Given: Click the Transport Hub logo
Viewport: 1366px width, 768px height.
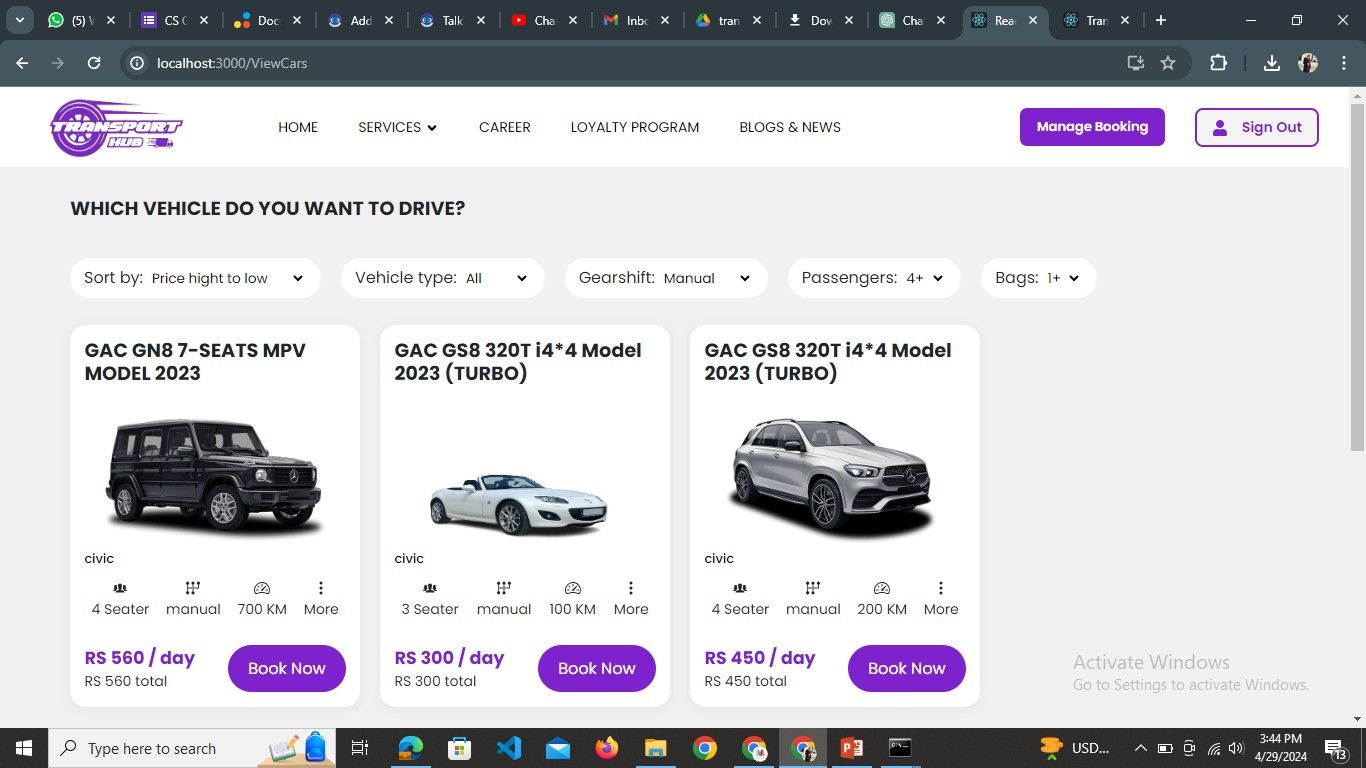Looking at the screenshot, I should click(x=116, y=128).
